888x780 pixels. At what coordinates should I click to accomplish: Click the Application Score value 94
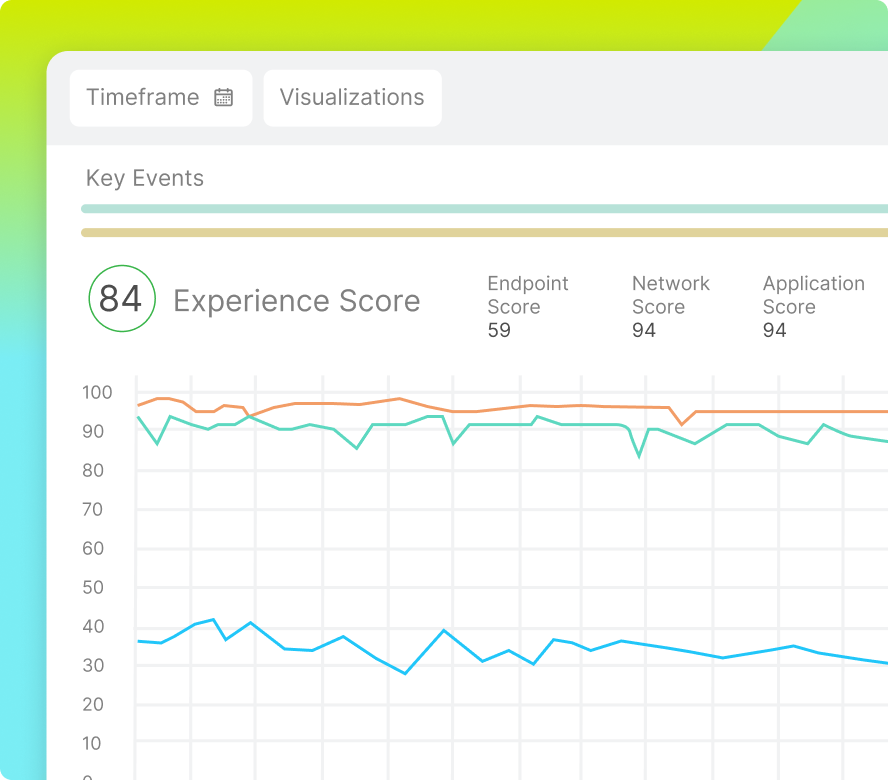(774, 330)
